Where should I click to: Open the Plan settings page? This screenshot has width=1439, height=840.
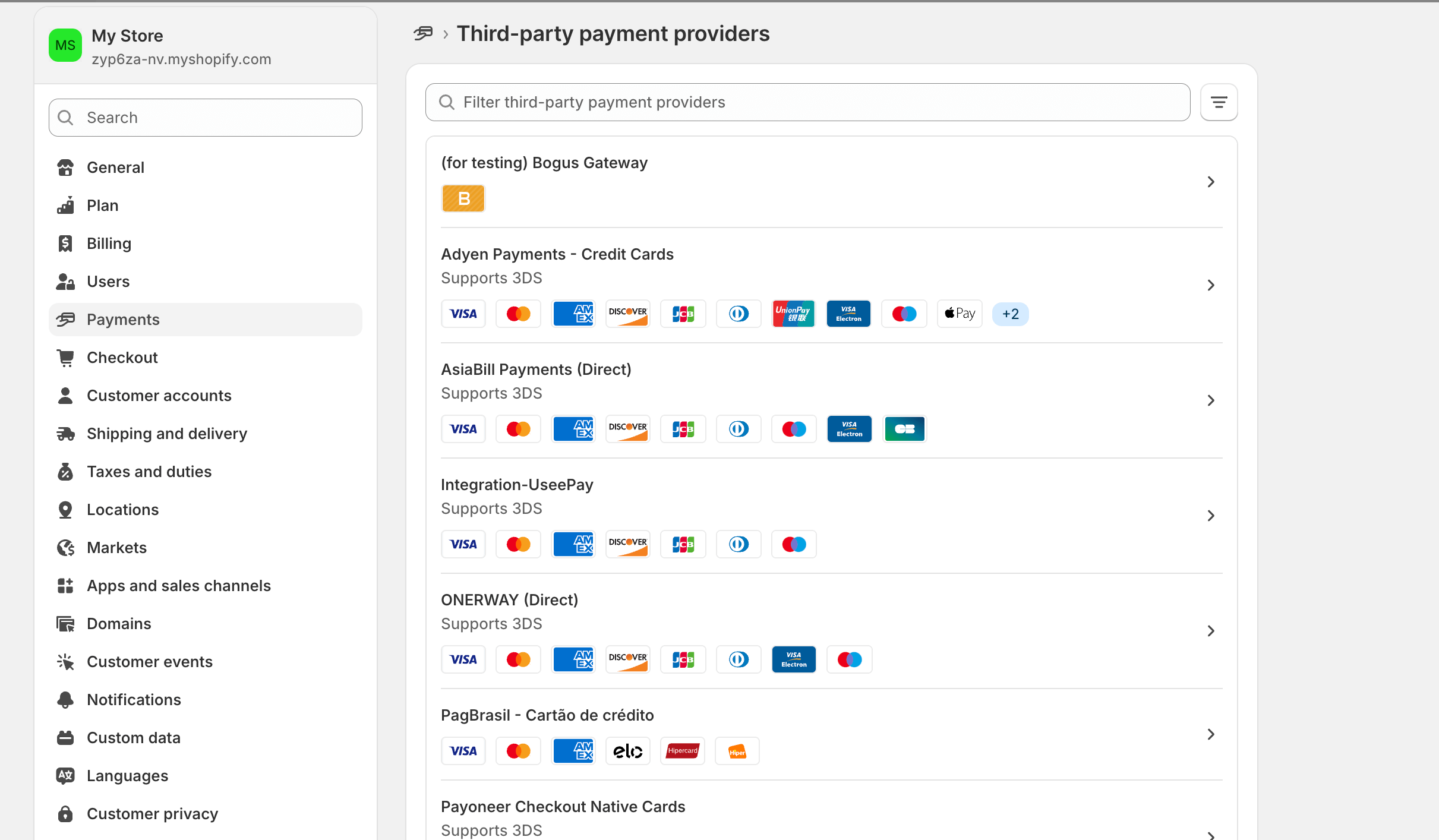coord(206,206)
